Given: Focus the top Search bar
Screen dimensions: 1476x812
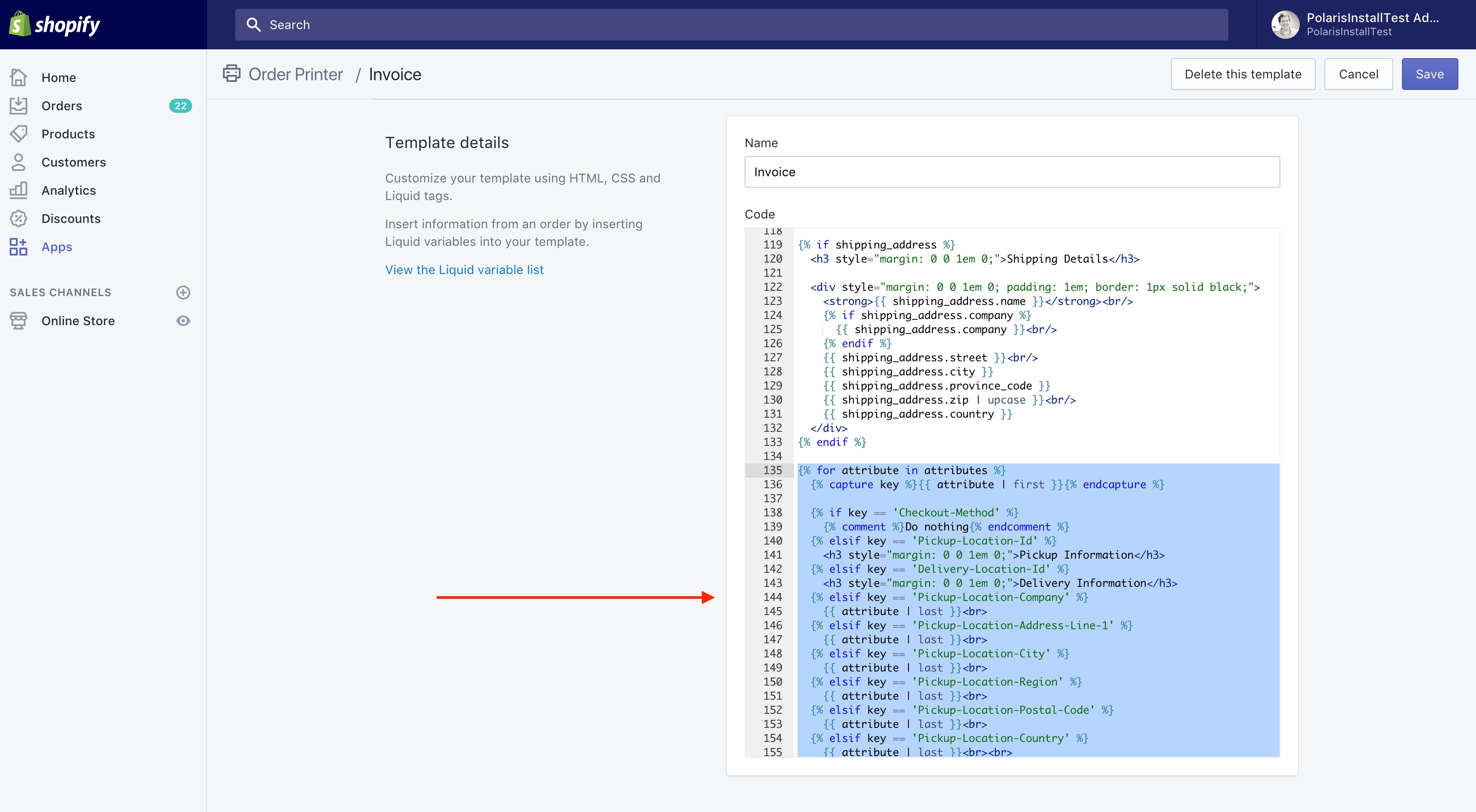Looking at the screenshot, I should [731, 25].
